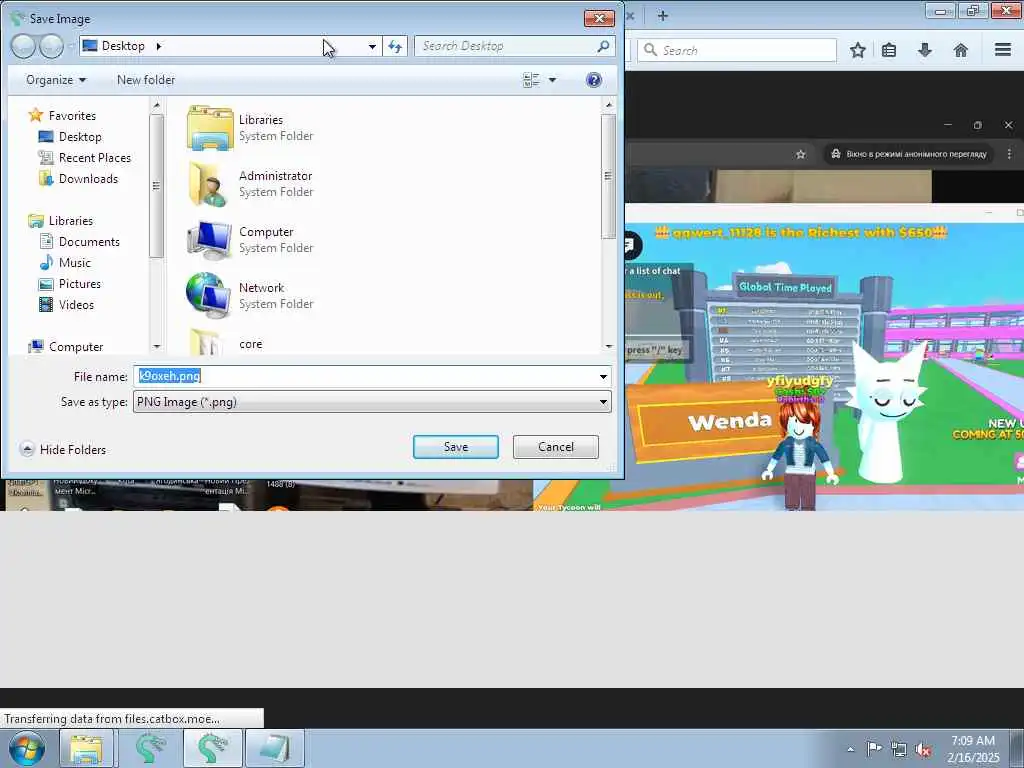
Task: Click the Search Desktop field
Action: coord(506,46)
